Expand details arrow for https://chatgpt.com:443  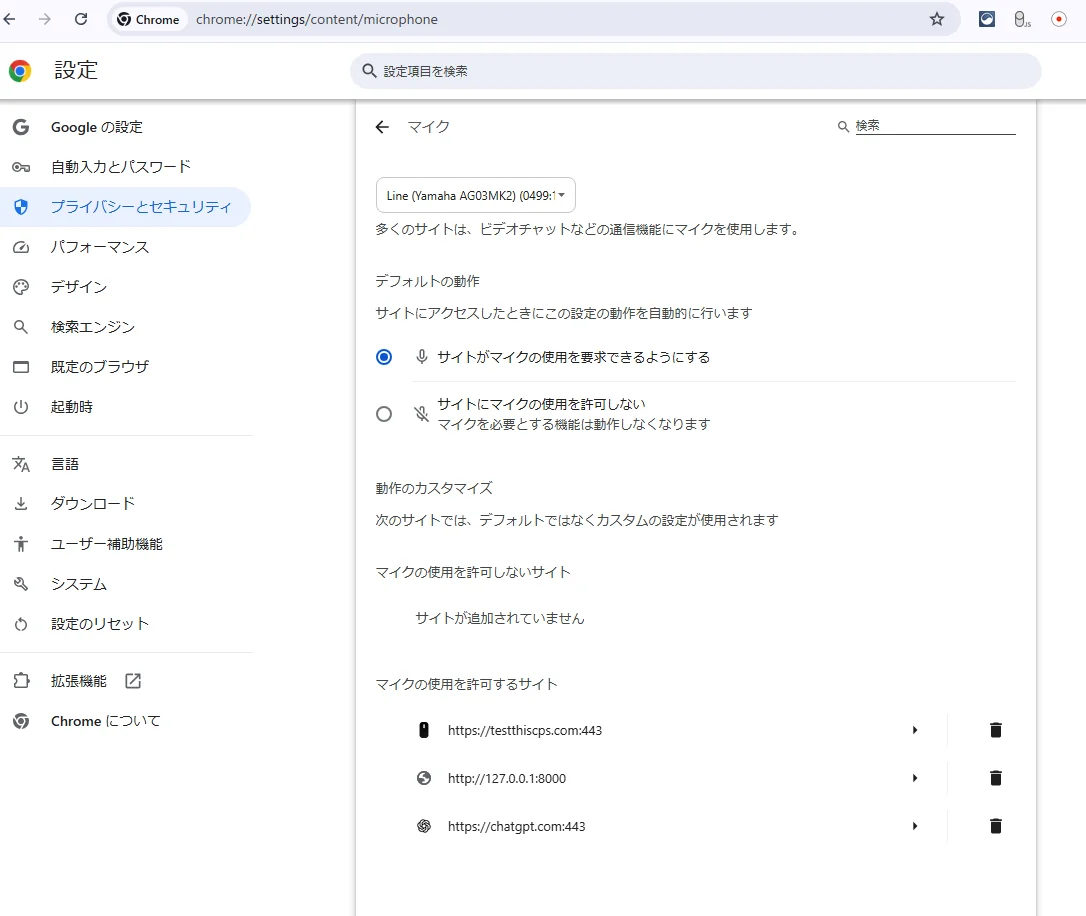914,826
